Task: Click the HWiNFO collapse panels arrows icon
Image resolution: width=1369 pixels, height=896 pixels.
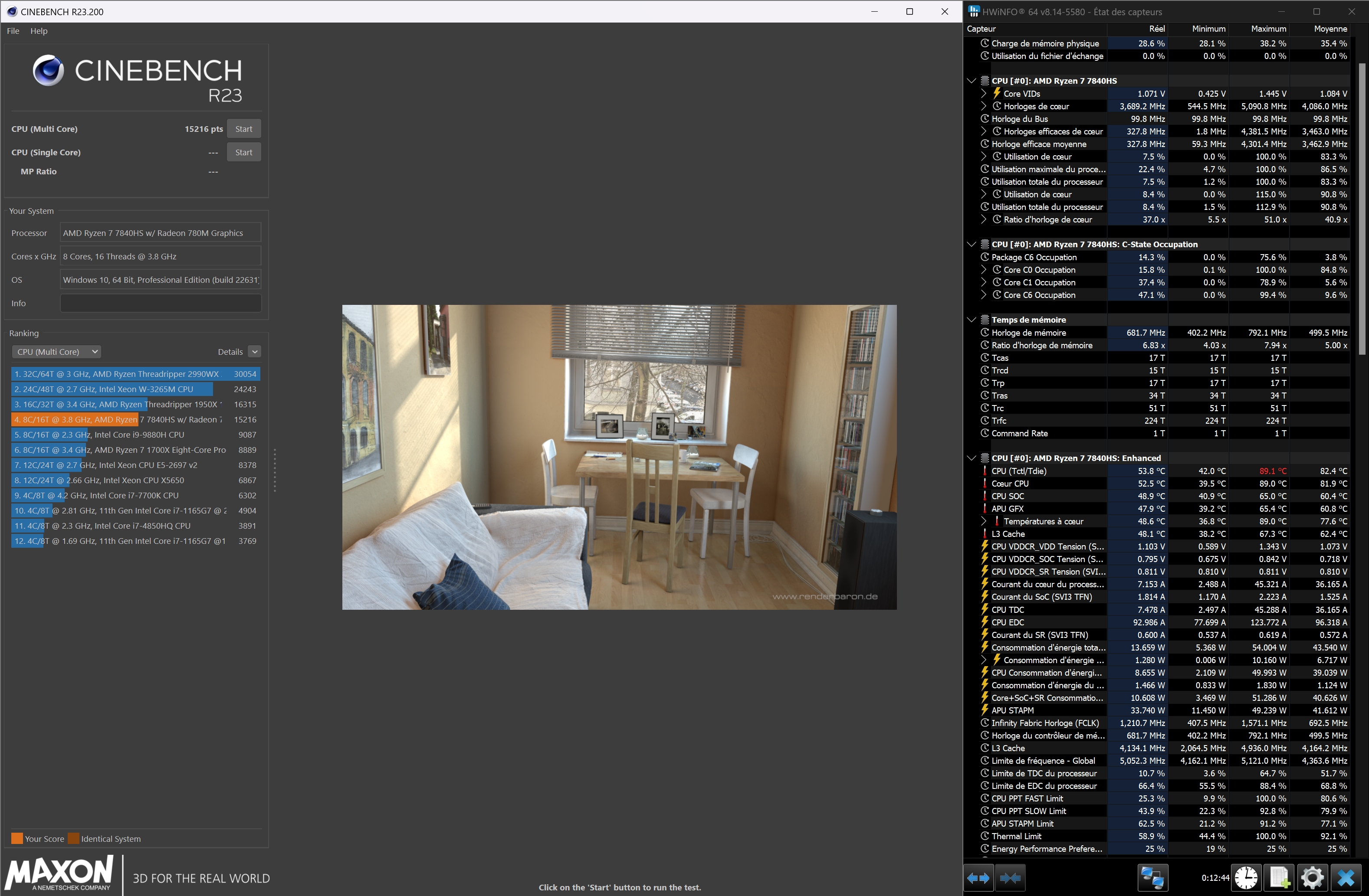Action: click(1010, 878)
